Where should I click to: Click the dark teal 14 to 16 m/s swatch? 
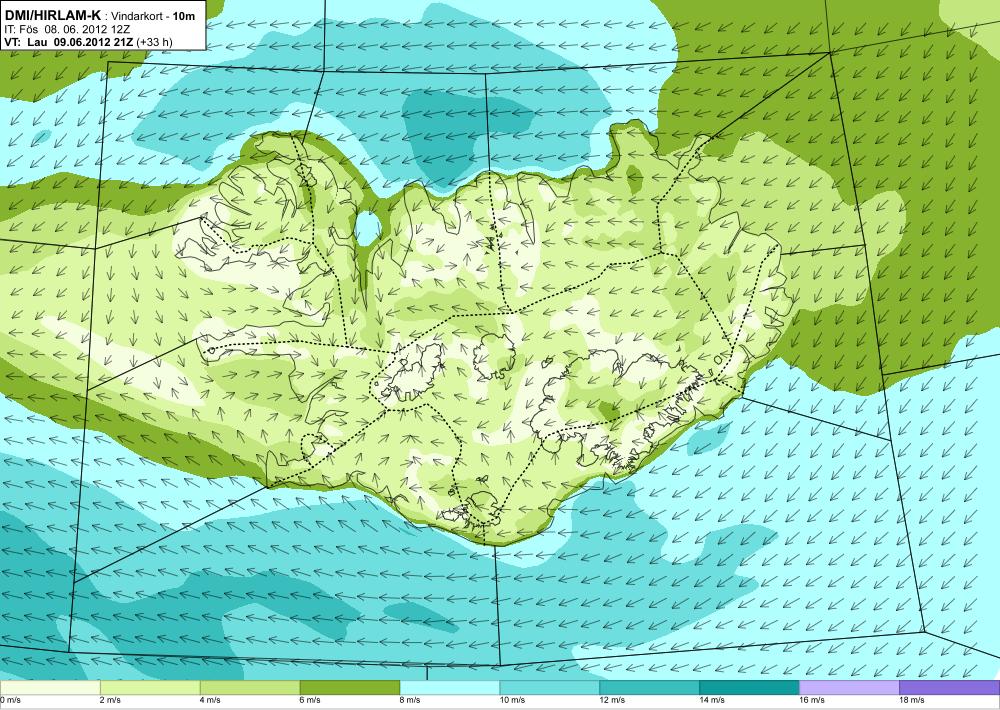[749, 688]
